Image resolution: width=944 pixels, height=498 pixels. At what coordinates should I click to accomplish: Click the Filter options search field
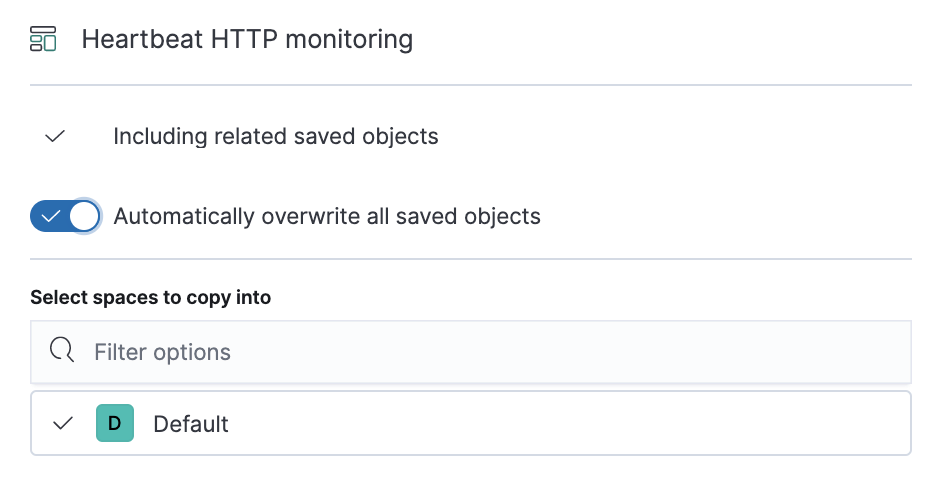471,352
